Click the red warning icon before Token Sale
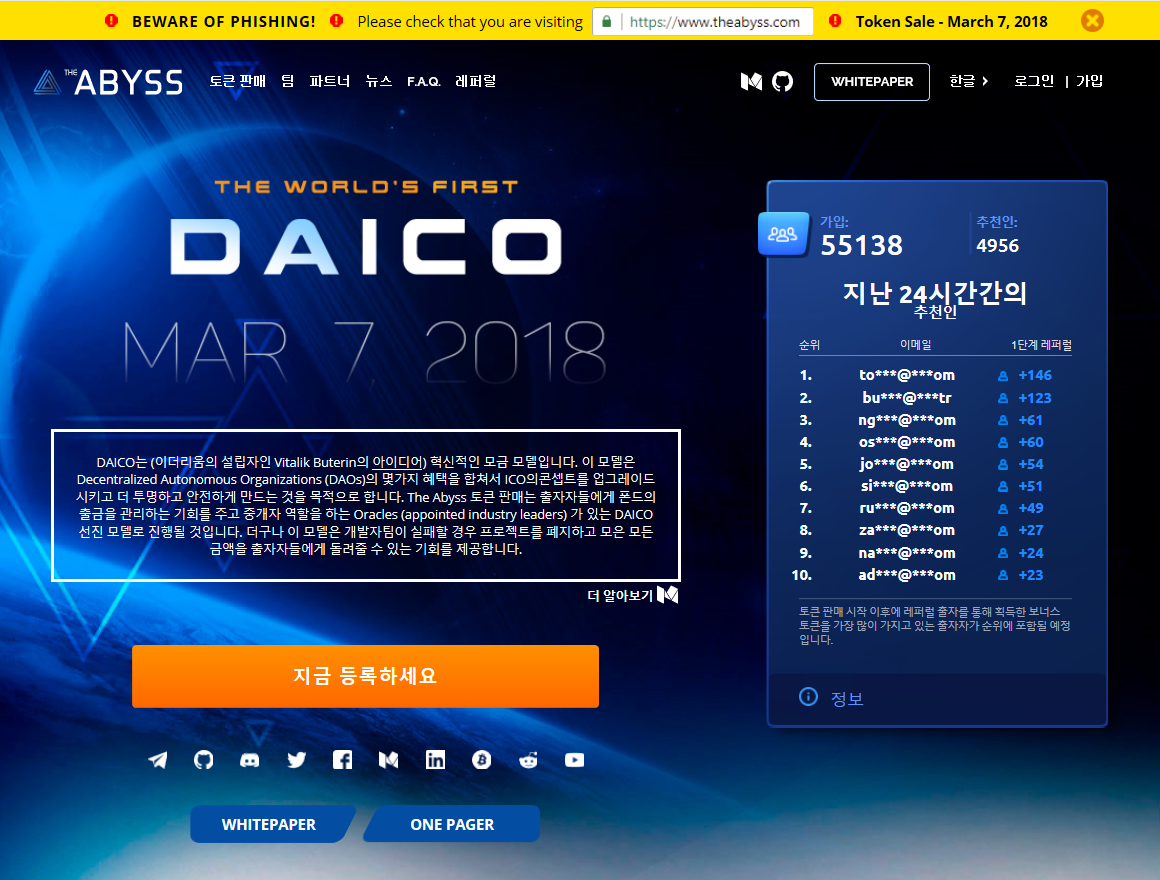Screen dimensions: 1160x880 pyautogui.click(x=835, y=21)
